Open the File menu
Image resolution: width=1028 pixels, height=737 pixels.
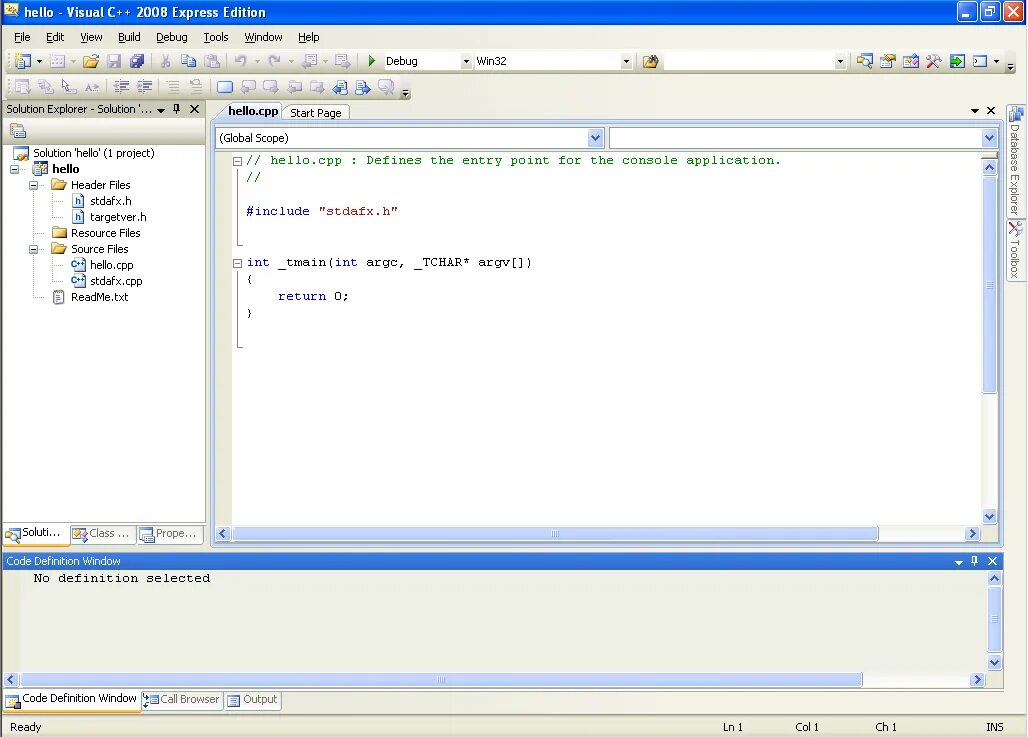click(x=22, y=37)
